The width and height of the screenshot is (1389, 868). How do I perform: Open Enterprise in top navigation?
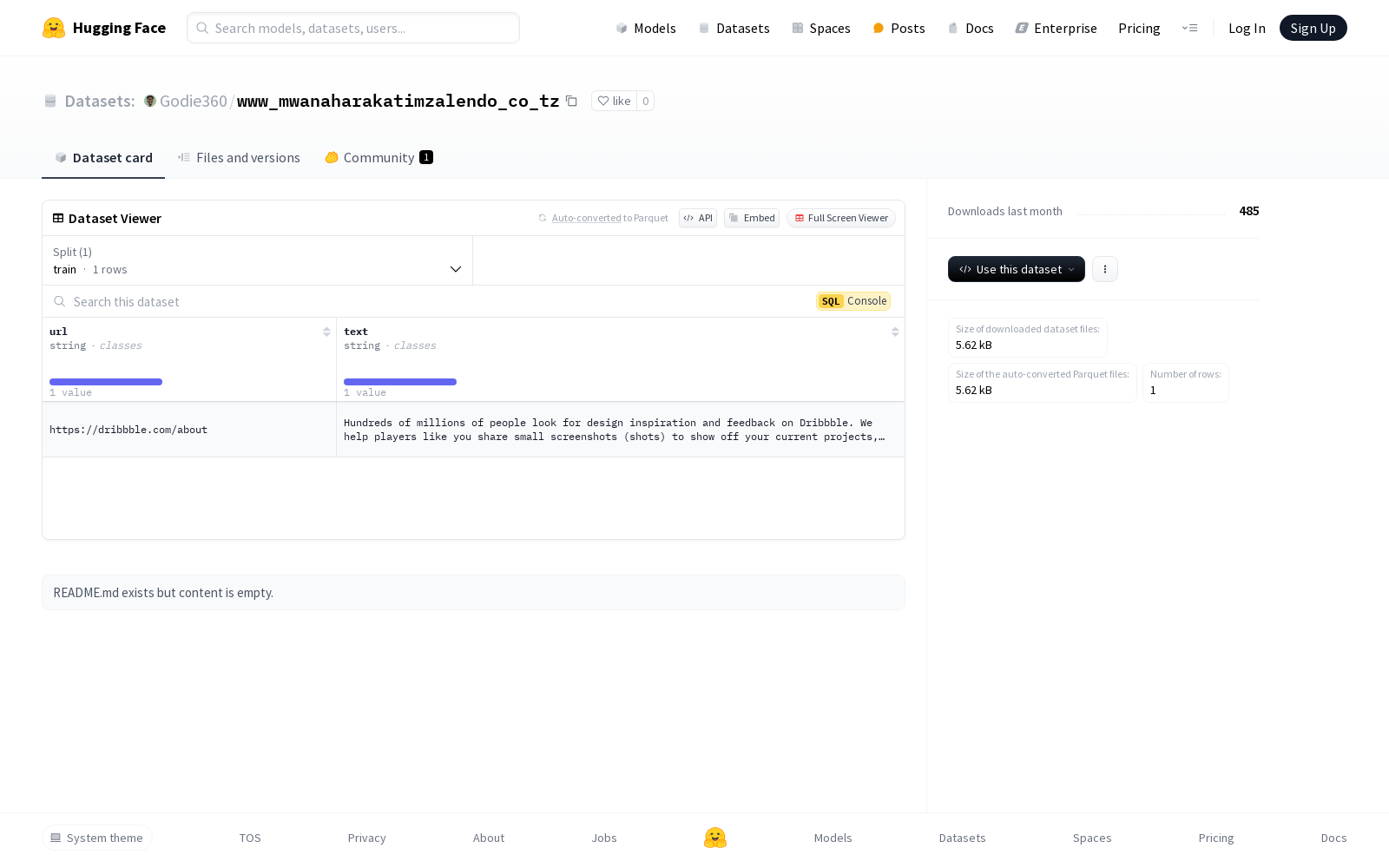click(1057, 28)
